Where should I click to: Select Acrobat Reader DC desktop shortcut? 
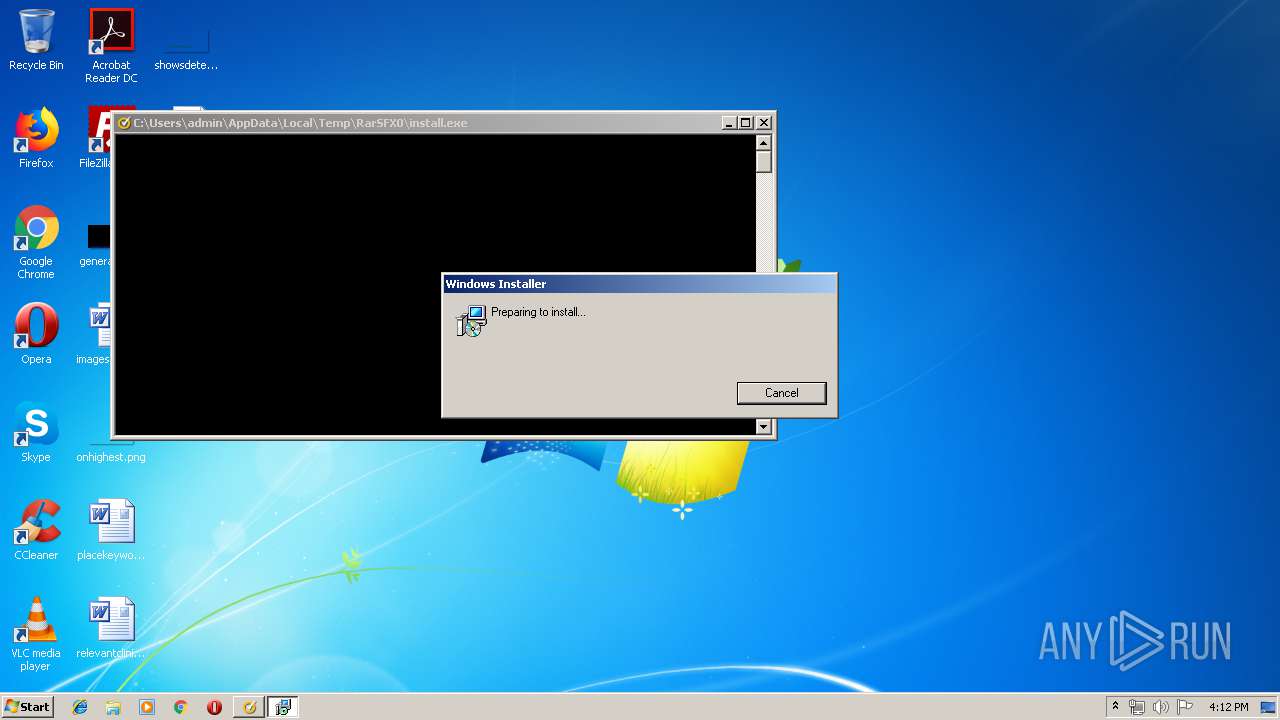pos(111,47)
